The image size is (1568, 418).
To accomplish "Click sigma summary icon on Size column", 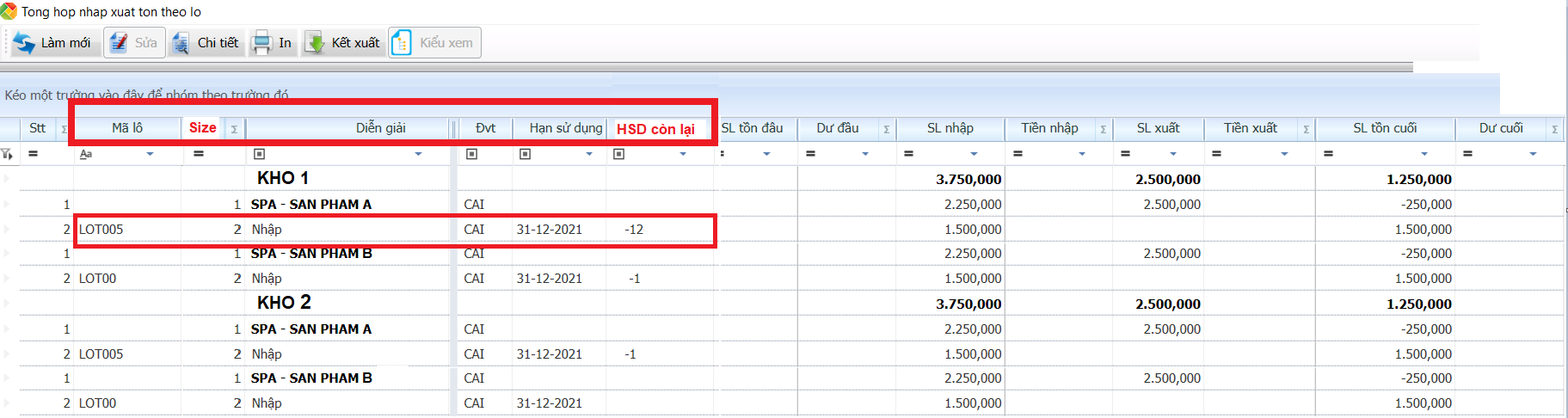I will [234, 129].
